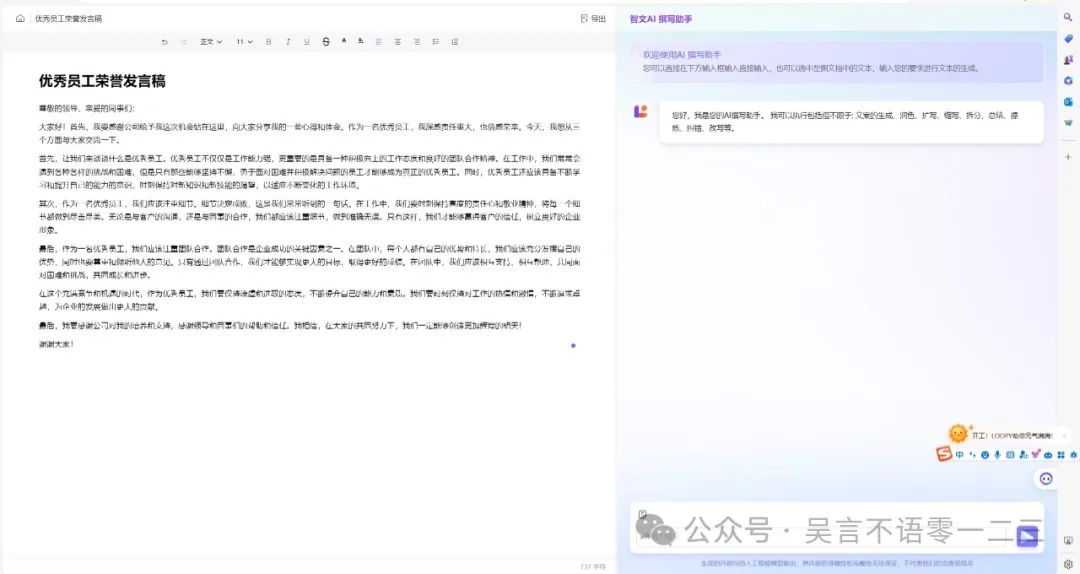Click the purple send button in the prompt box

(1027, 536)
